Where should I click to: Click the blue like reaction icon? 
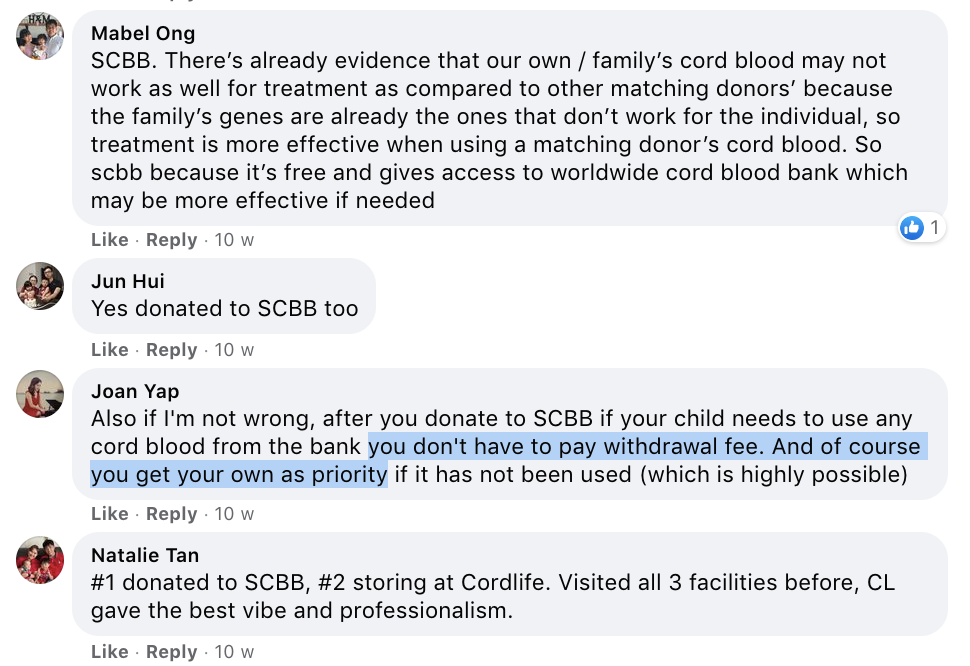911,228
